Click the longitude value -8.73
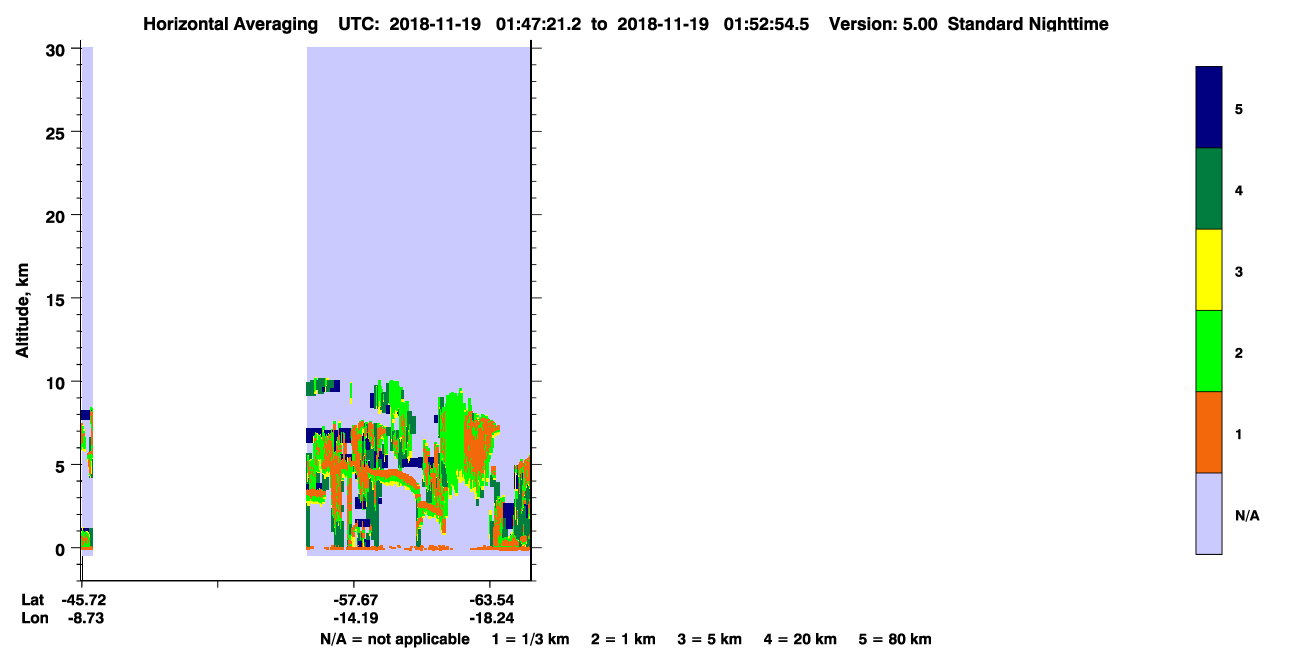1300x667 pixels. pos(85,618)
